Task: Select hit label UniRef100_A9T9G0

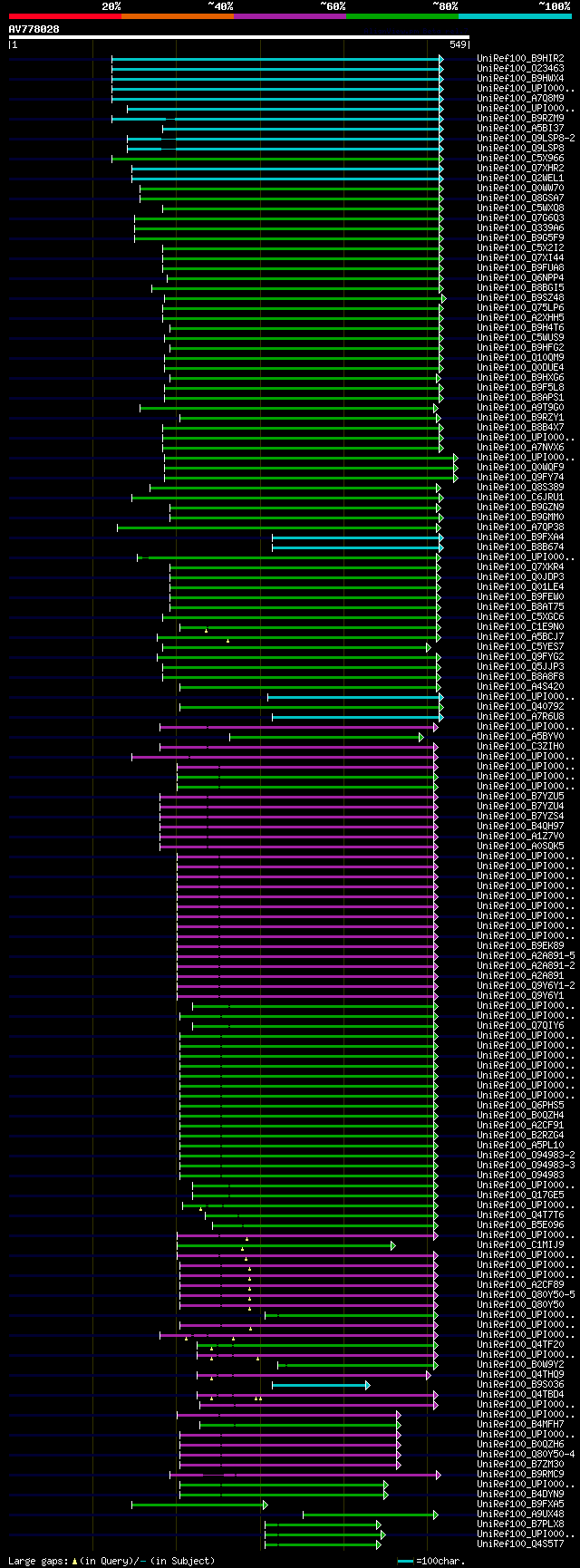Action: 520,408
